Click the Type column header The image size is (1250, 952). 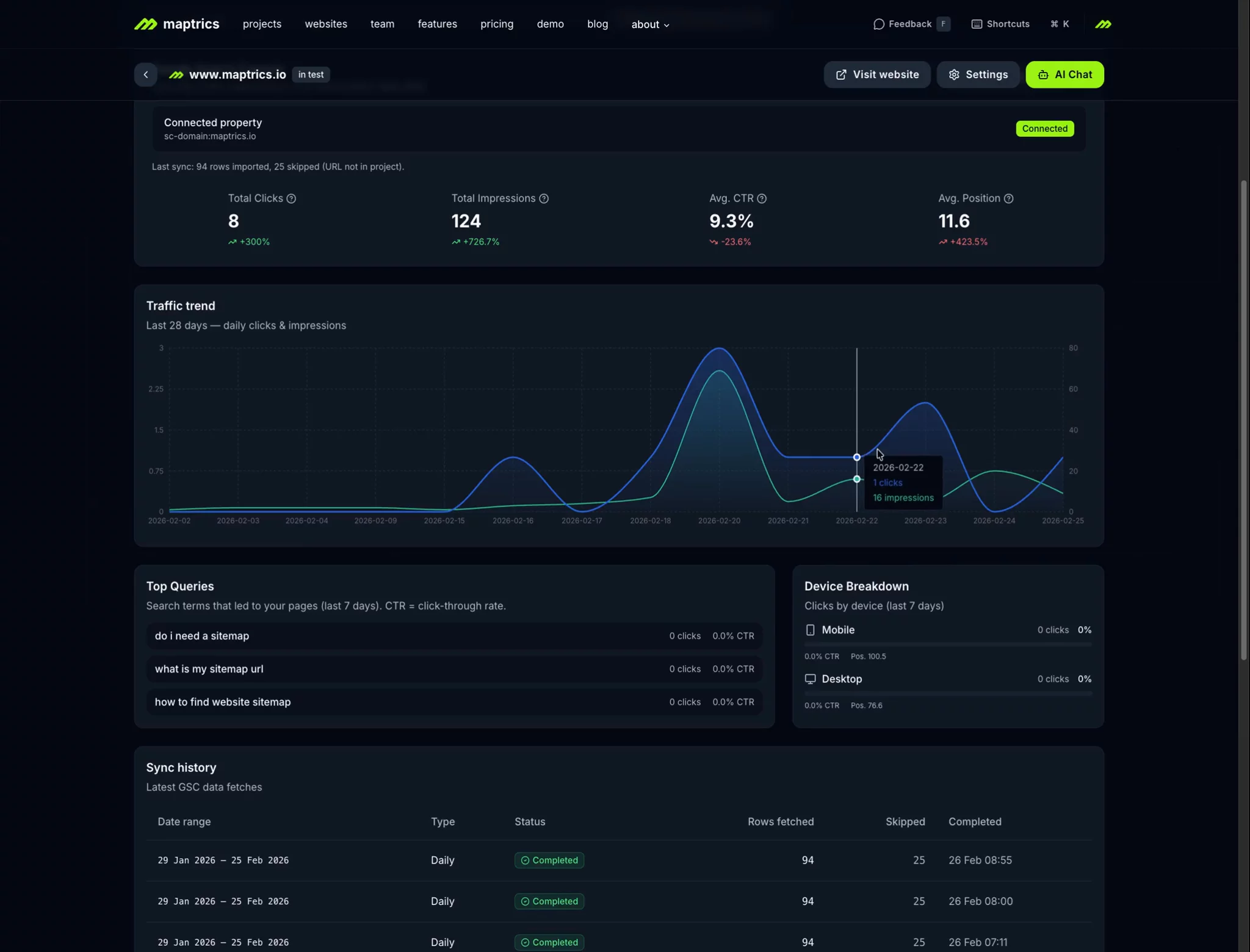point(443,821)
